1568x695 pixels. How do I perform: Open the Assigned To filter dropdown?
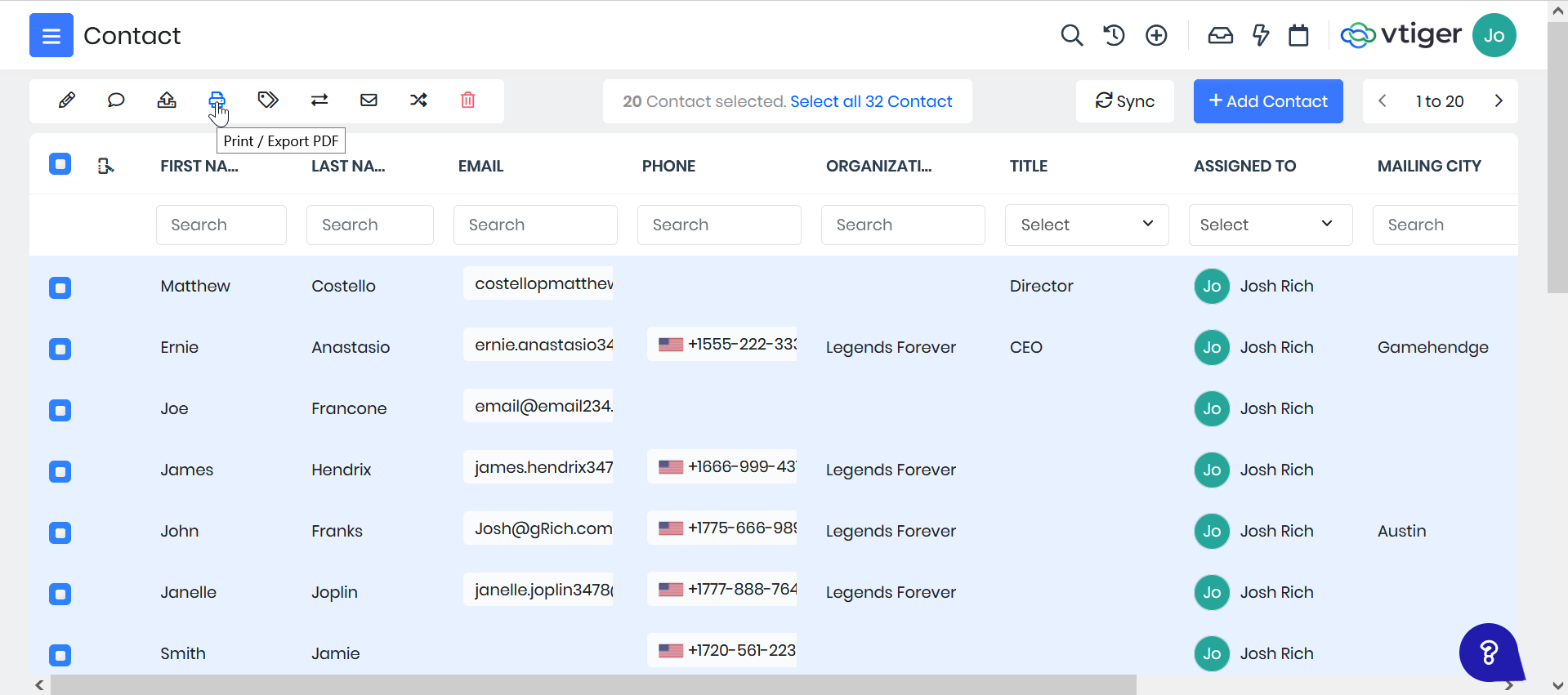1270,225
